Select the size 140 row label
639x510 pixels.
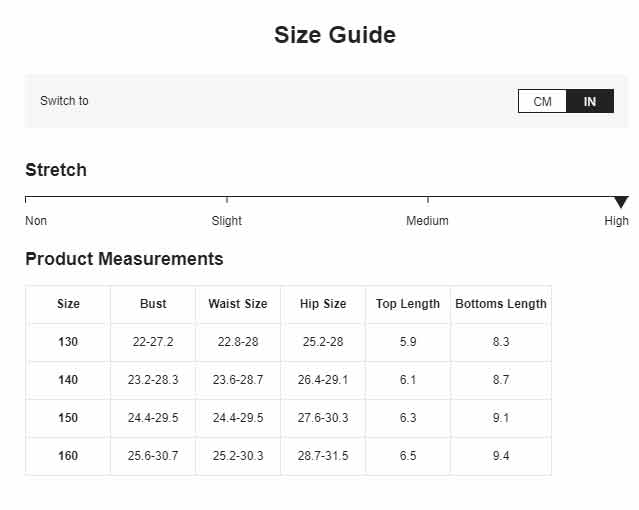coord(68,380)
